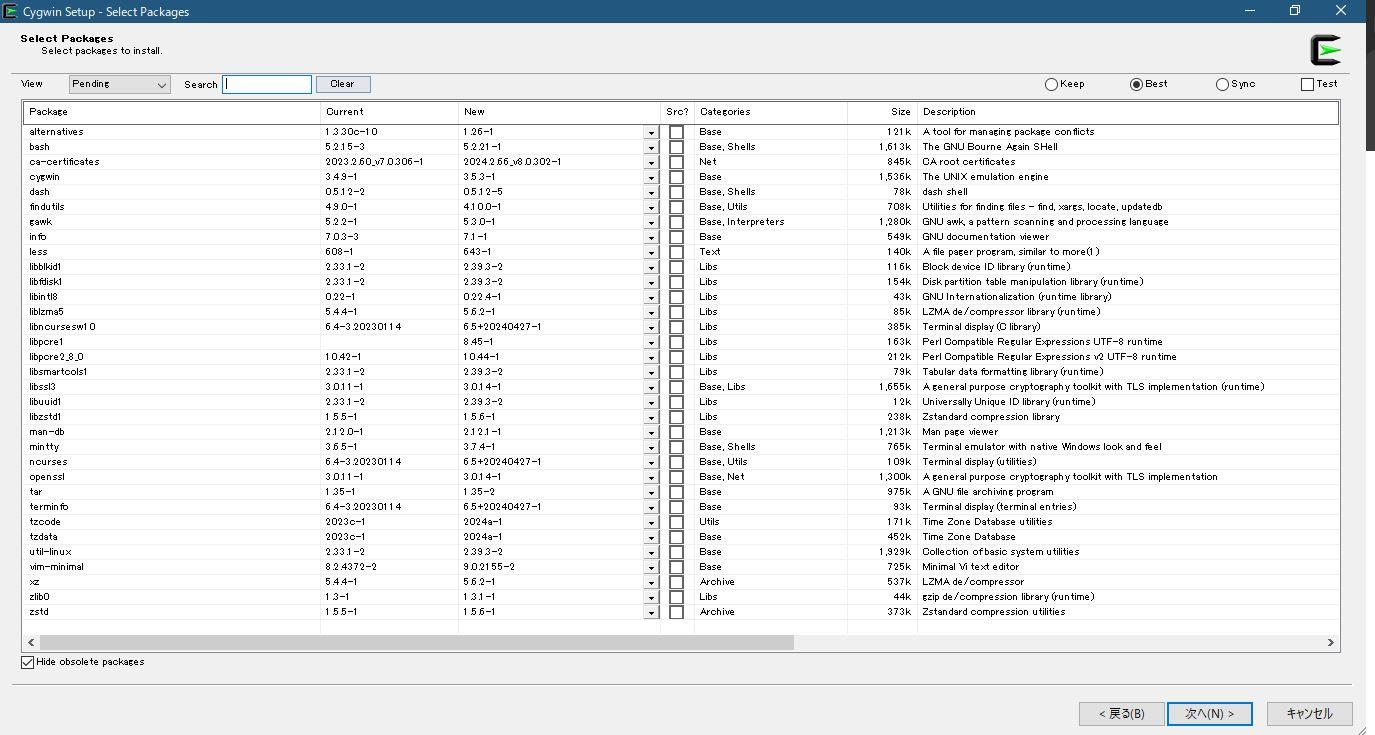This screenshot has width=1375, height=735.
Task: Click the horizontal scrollbar thumb
Action: (x=416, y=642)
